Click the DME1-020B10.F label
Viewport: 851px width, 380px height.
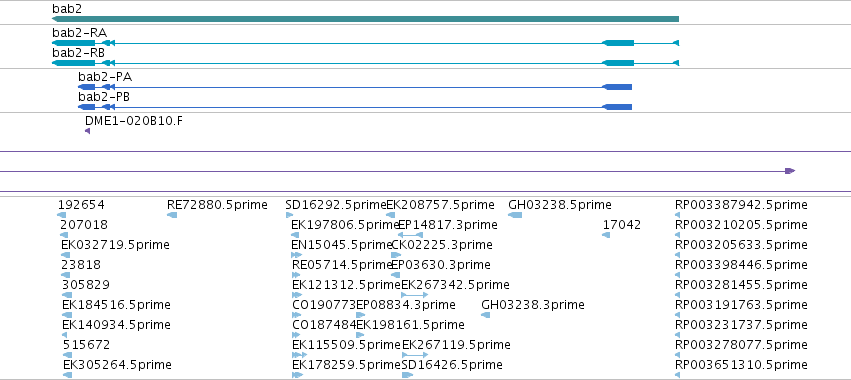coord(134,121)
